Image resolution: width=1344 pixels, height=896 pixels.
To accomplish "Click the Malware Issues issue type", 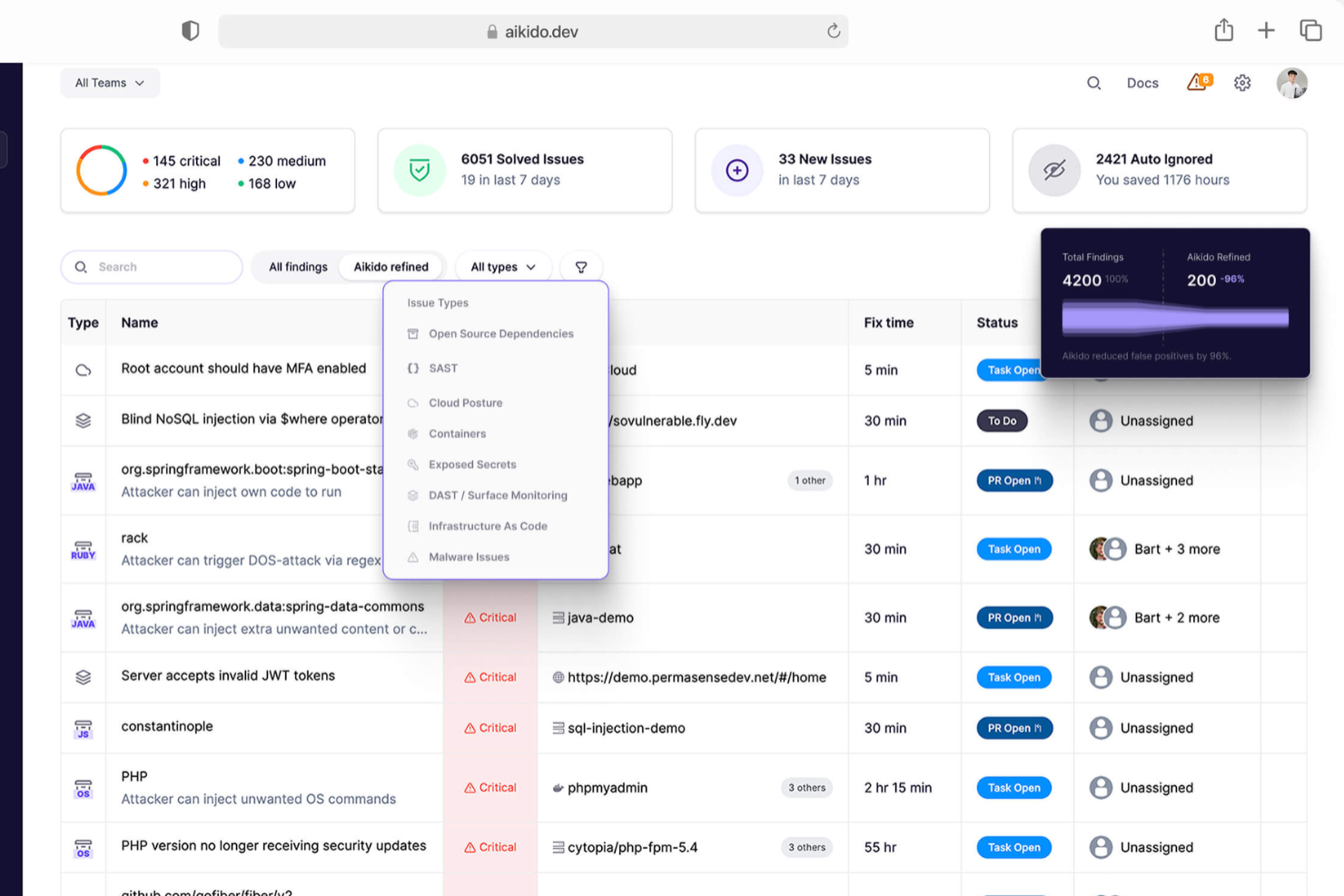I will tap(469, 556).
